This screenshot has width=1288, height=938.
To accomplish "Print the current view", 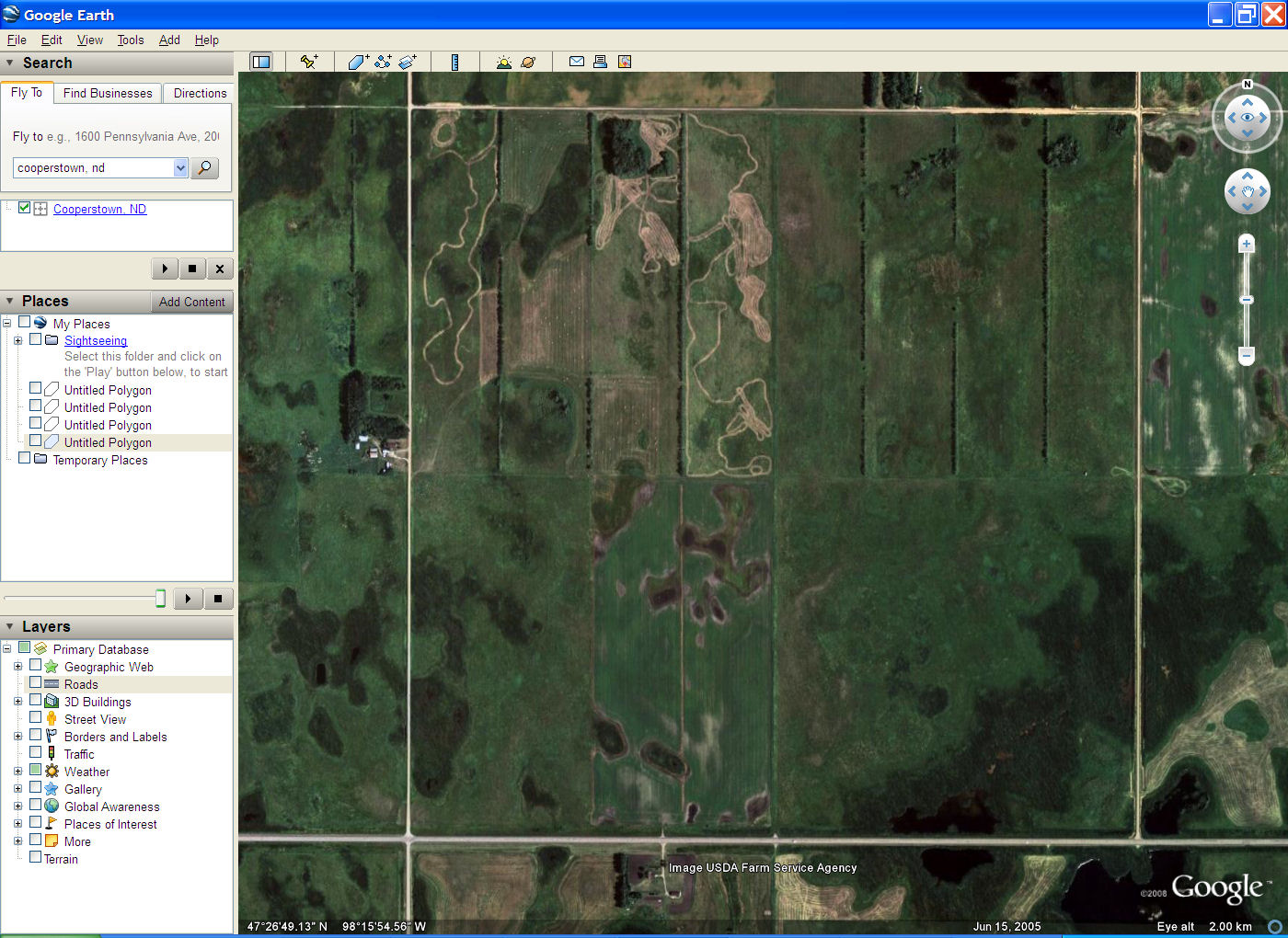I will click(x=600, y=62).
